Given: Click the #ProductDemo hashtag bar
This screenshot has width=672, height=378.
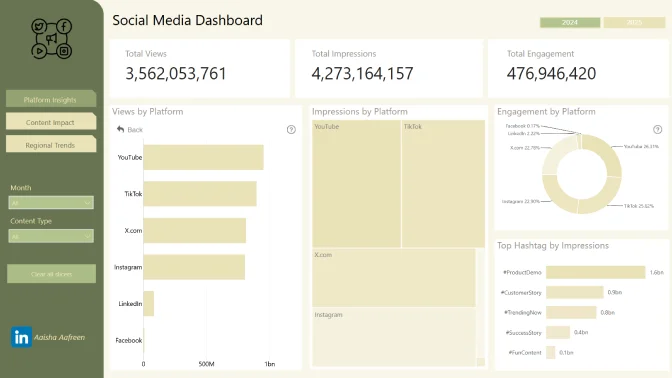Looking at the screenshot, I should pos(595,272).
